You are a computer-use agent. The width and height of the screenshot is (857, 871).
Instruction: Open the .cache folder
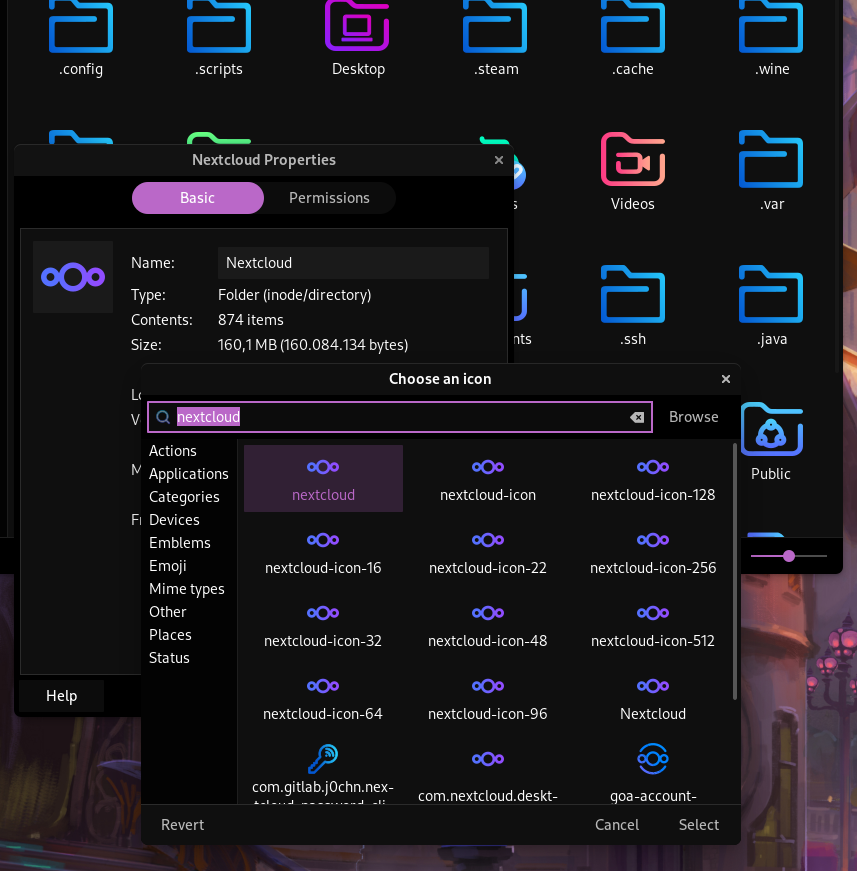[633, 39]
